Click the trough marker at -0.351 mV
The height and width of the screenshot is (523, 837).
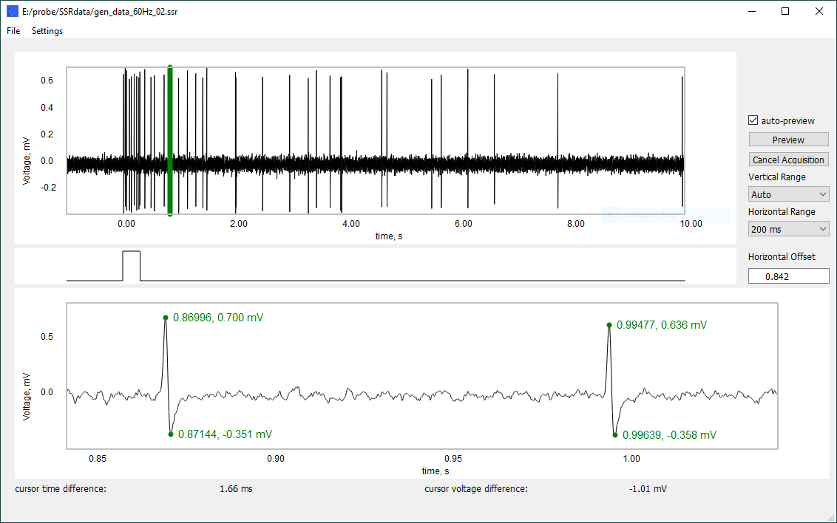pos(171,434)
